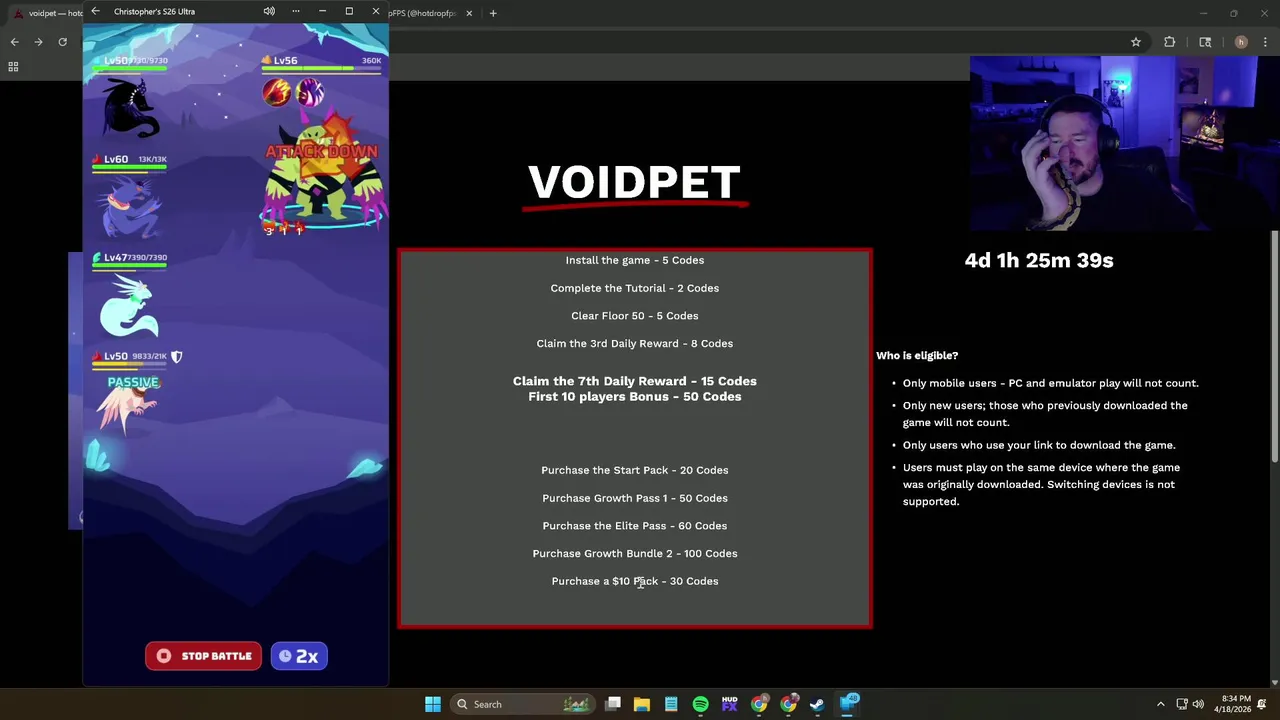This screenshot has height=720, width=1280.
Task: Open the browser profile avatar menu
Action: click(x=1241, y=42)
